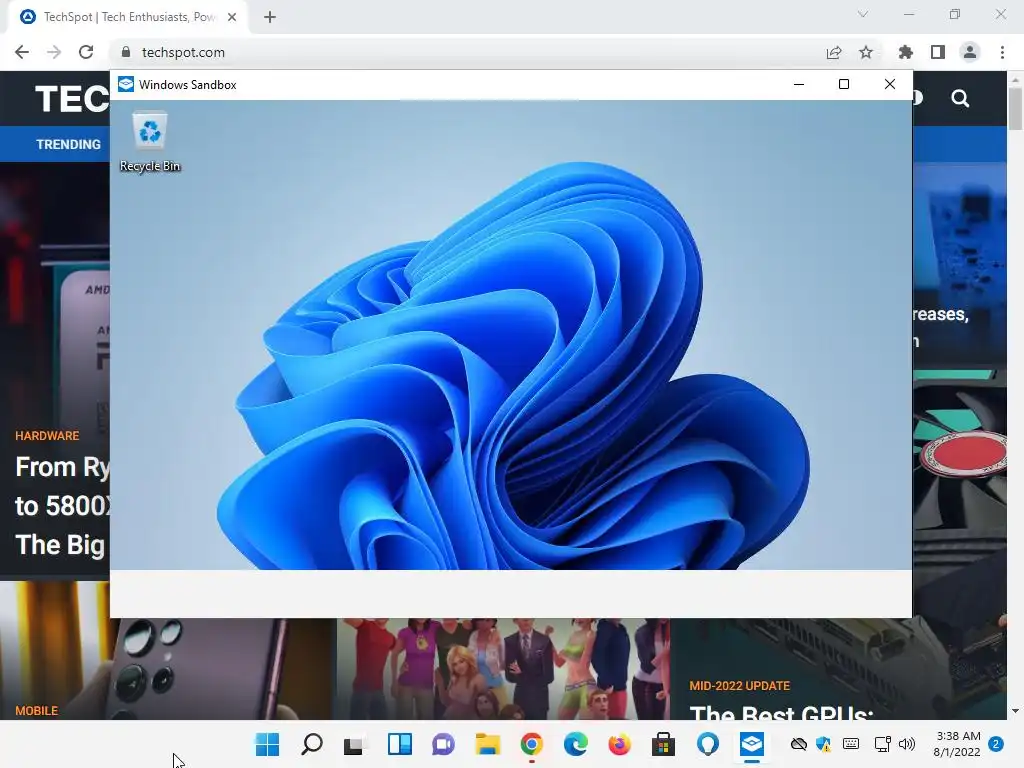Click the site lock icon
1024x768 pixels.
click(127, 52)
